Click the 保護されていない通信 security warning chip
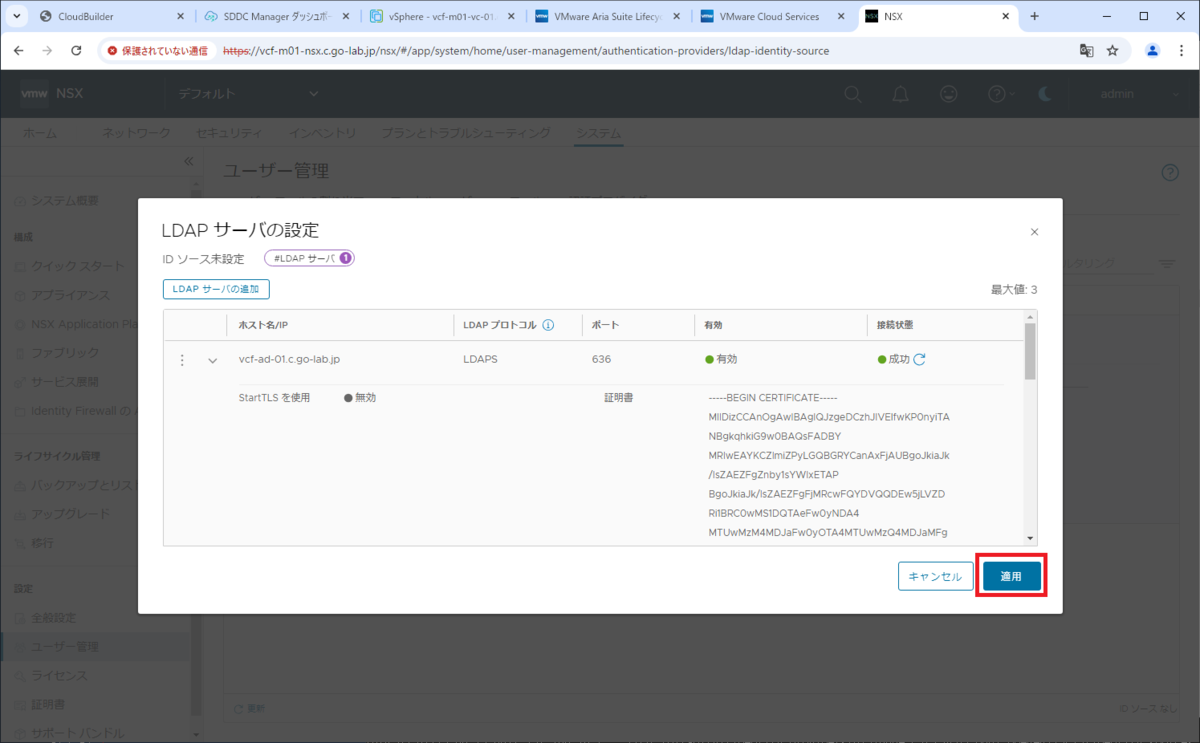 [157, 50]
